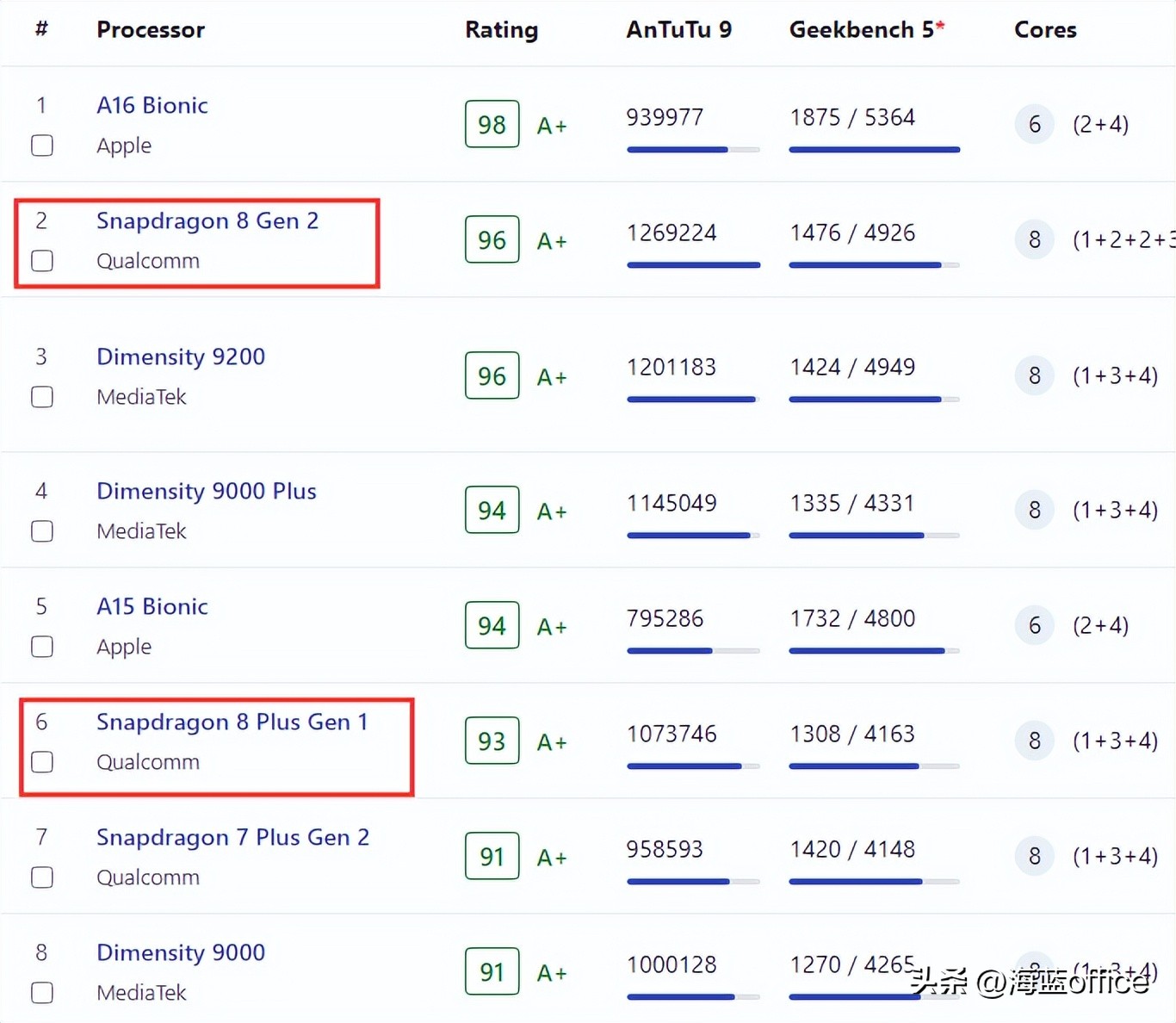
Task: Open the A15 Bionic link
Action: (x=152, y=606)
